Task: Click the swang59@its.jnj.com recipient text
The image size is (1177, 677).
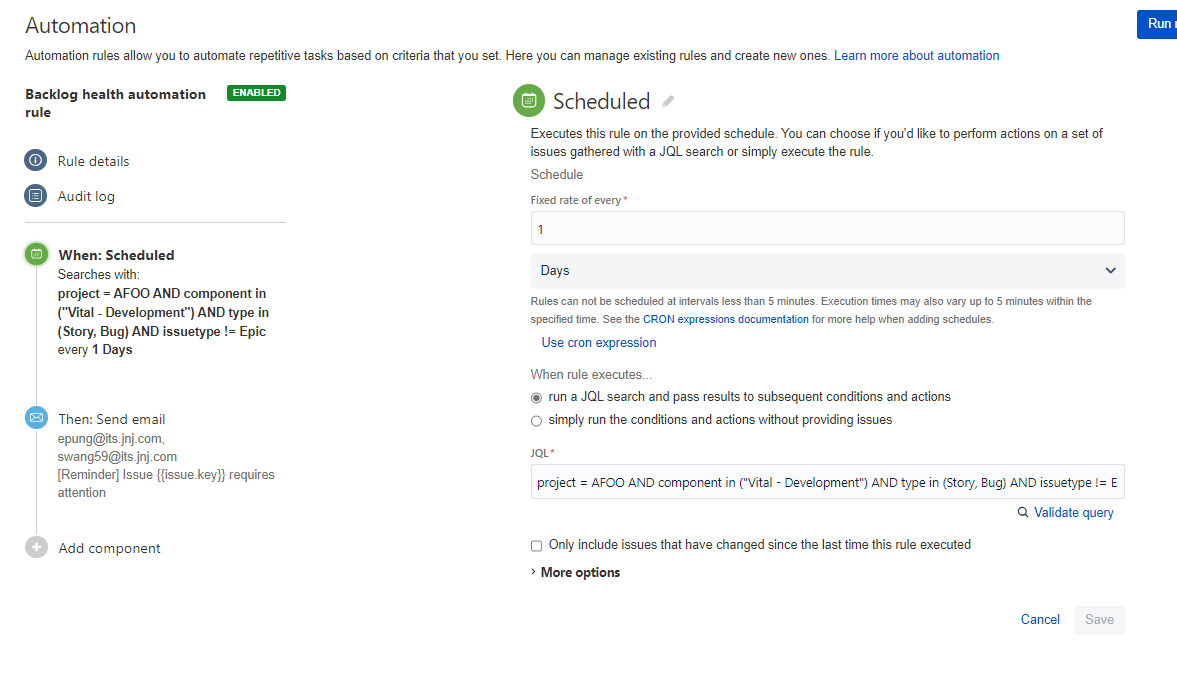Action: pos(117,456)
